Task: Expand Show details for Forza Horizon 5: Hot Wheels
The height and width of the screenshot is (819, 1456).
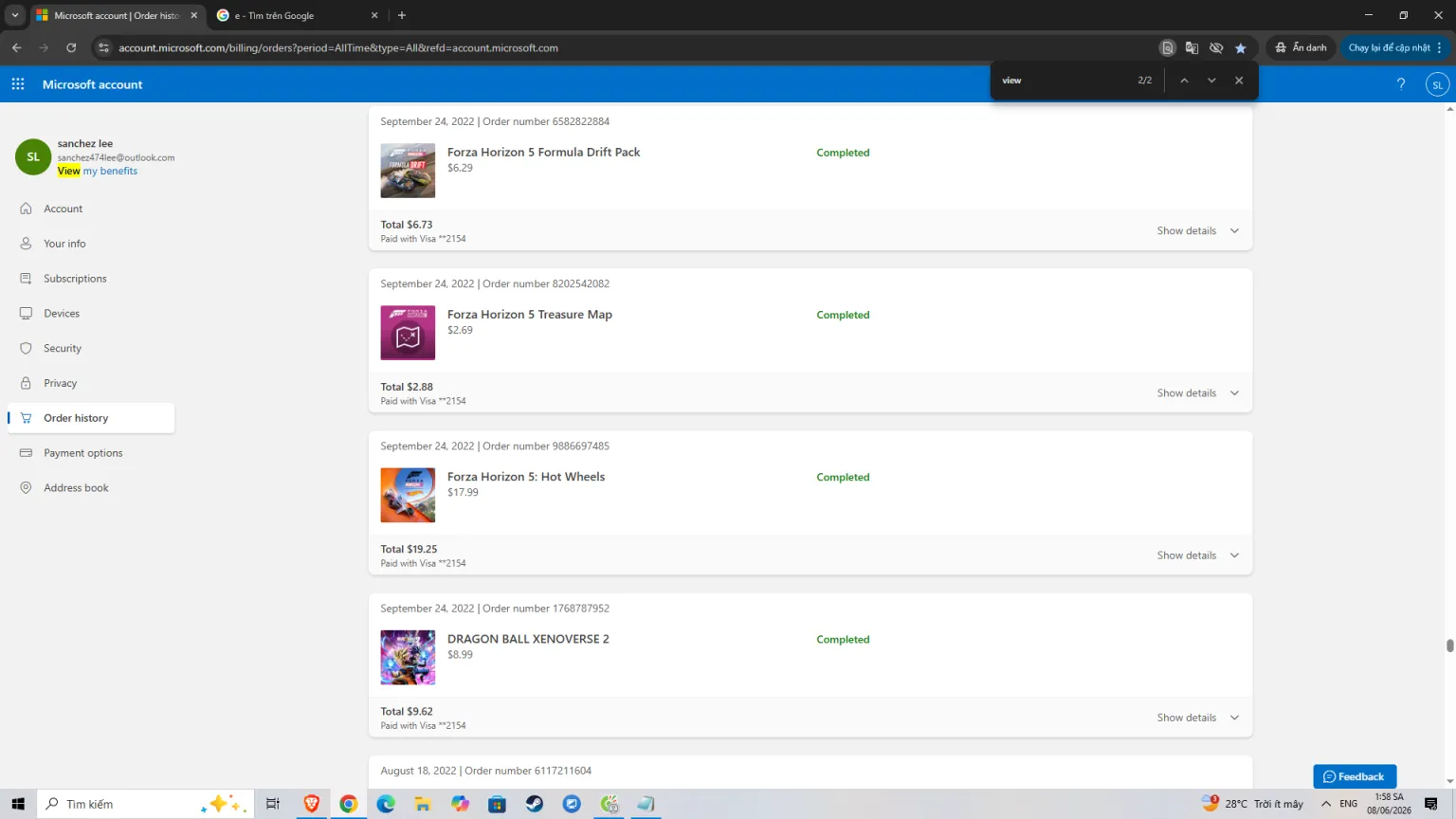Action: (1198, 555)
